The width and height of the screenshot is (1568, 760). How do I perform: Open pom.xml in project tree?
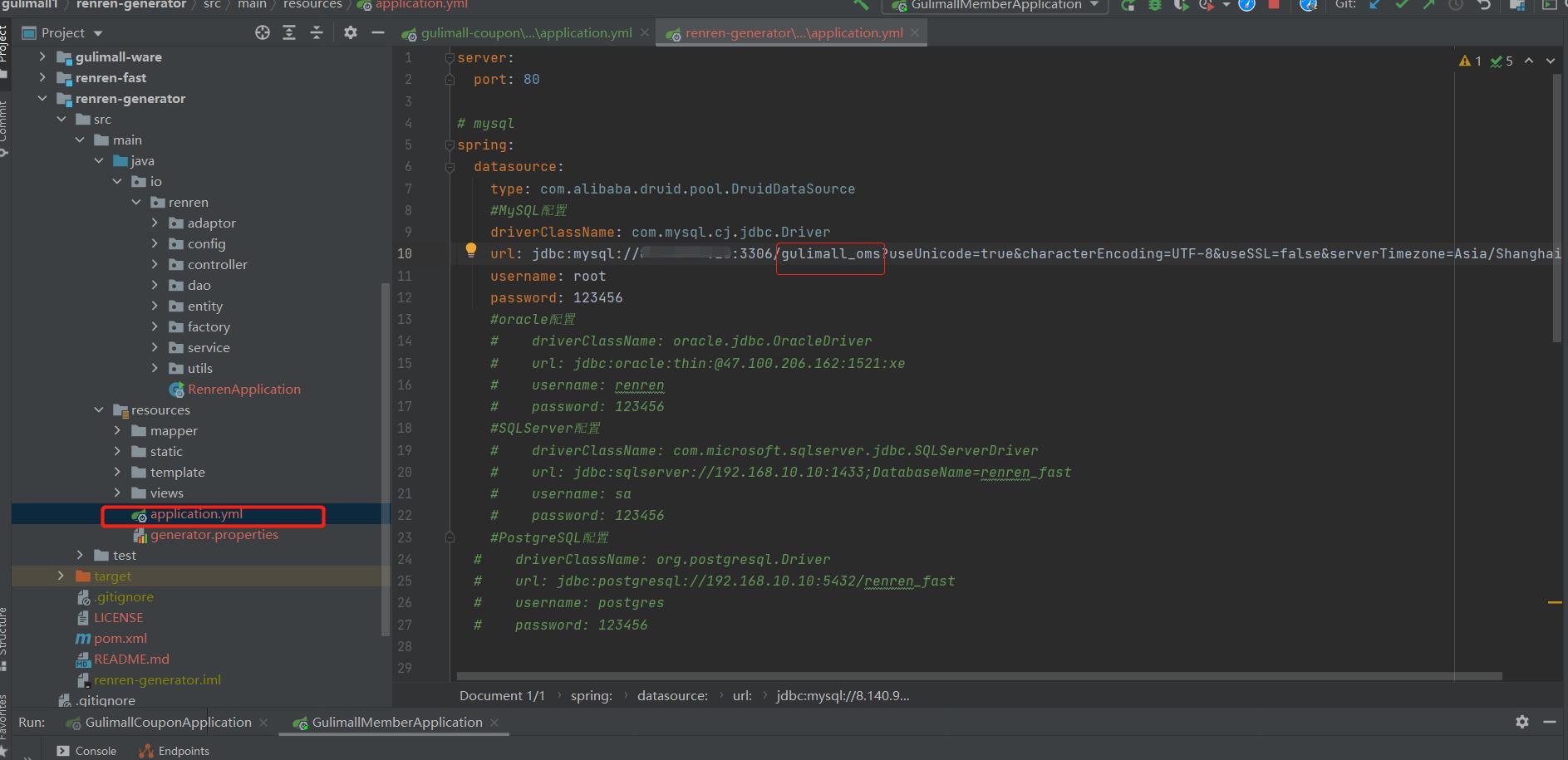[x=120, y=638]
